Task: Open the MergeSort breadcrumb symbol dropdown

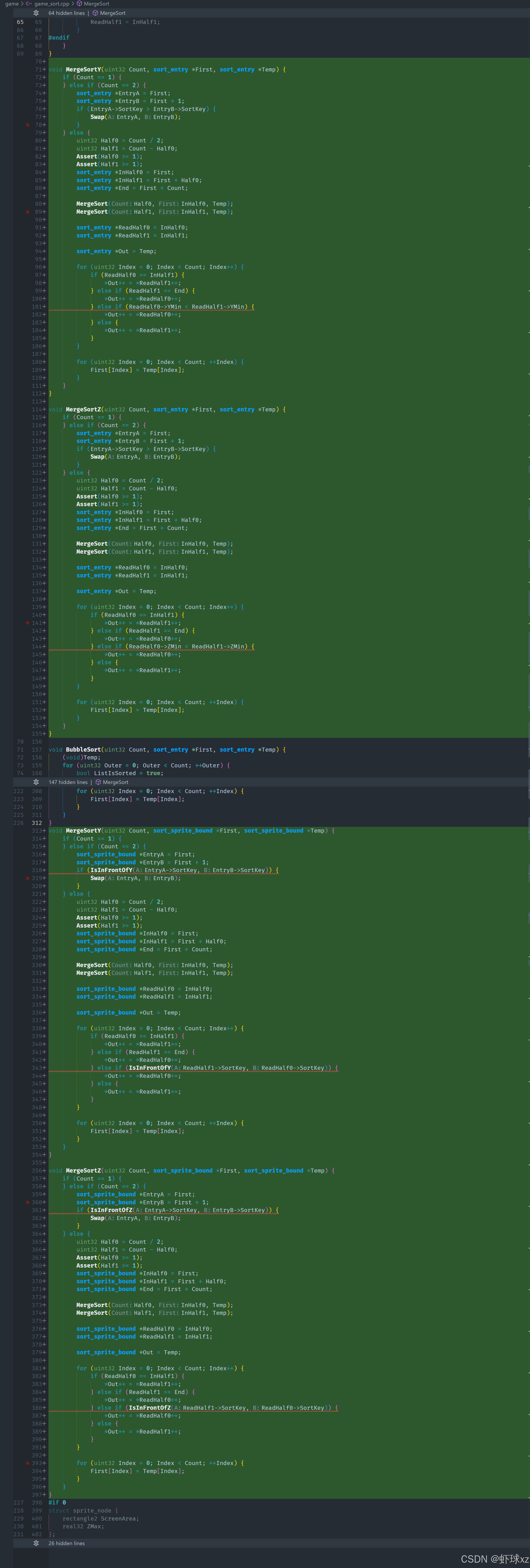Action: click(96, 4)
